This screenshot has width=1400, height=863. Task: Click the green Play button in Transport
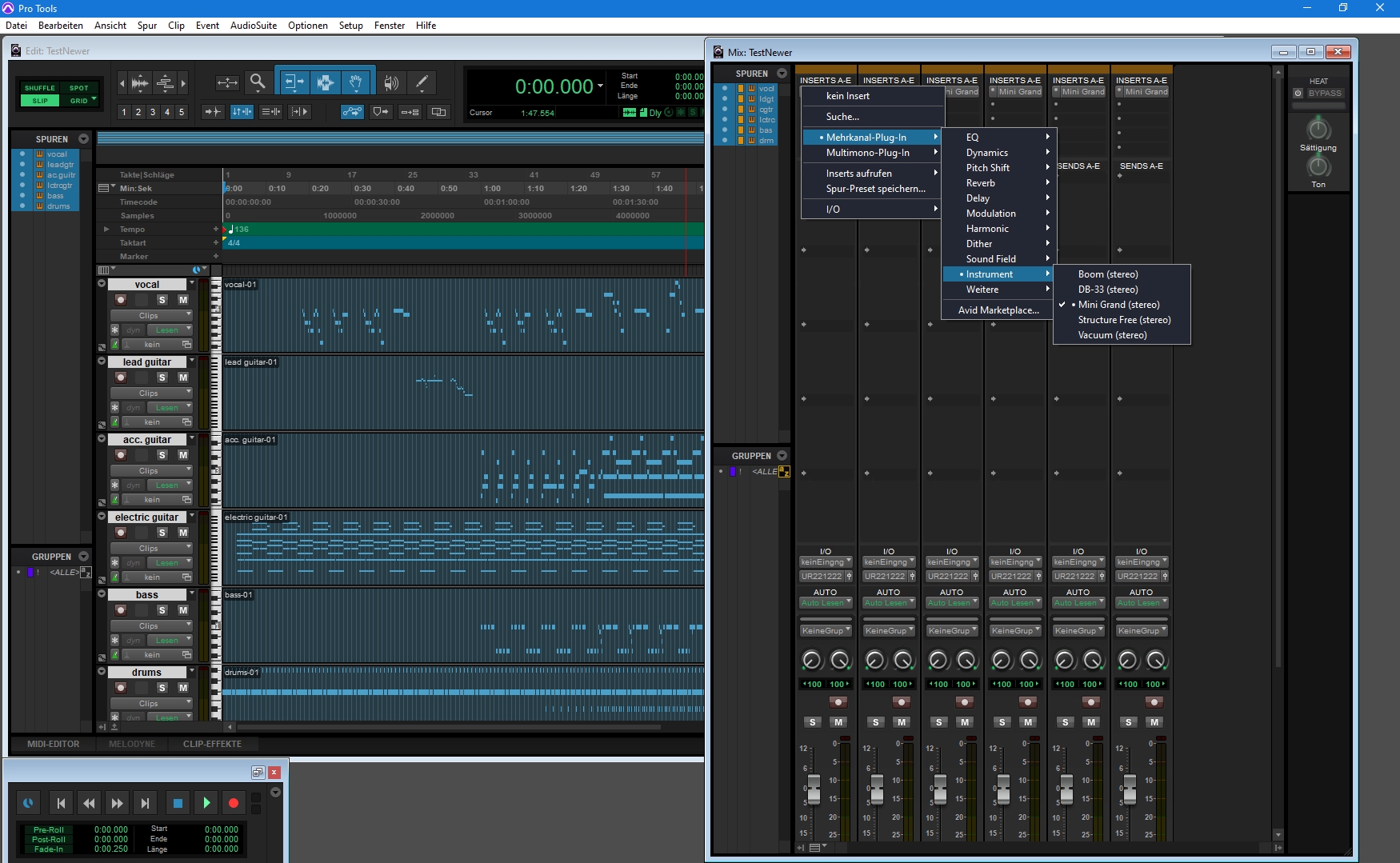click(206, 803)
